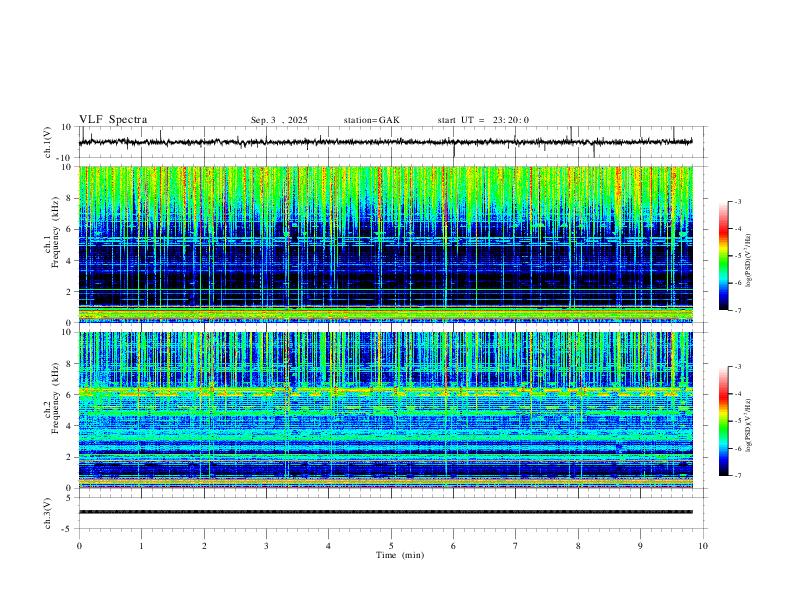
Task: Click the ch.2 colorbar label 'log(PSD) (V²/Hz)'
Action: (x=749, y=425)
